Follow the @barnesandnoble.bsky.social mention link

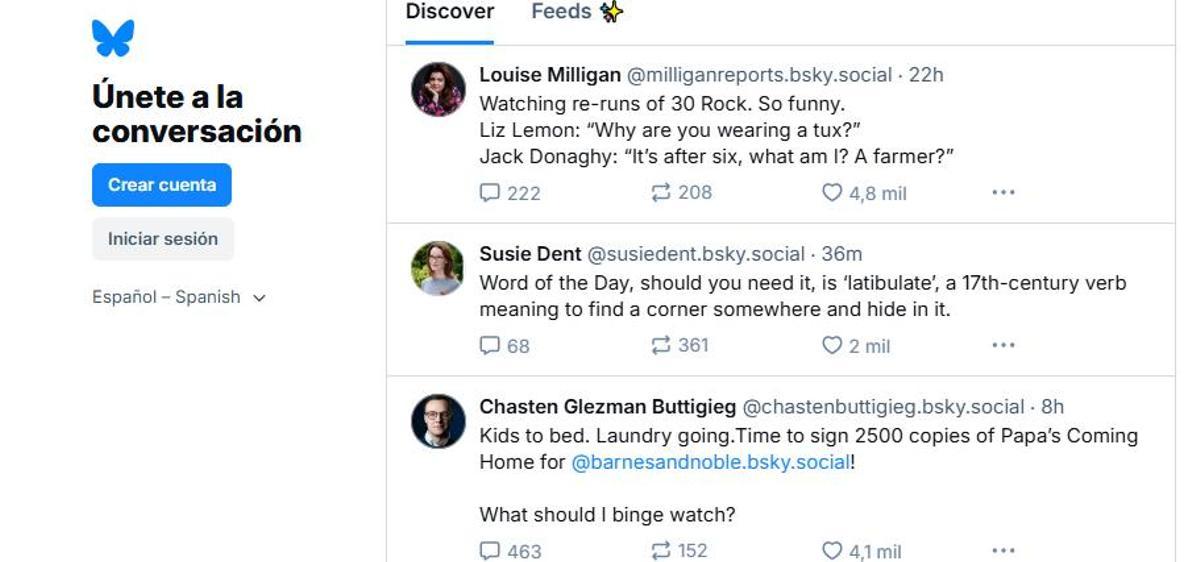click(x=711, y=463)
